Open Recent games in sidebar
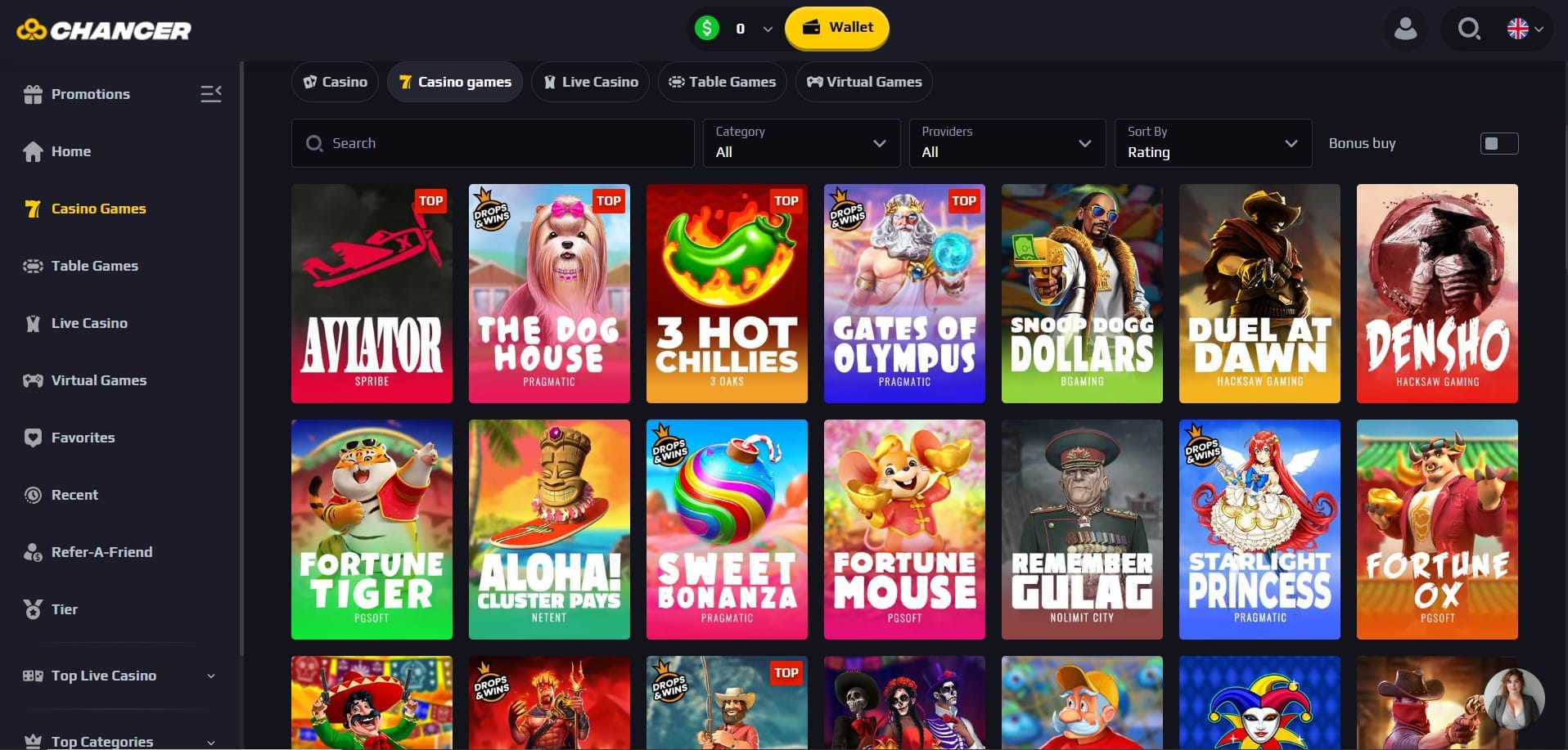This screenshot has height=750, width=1568. click(x=74, y=495)
